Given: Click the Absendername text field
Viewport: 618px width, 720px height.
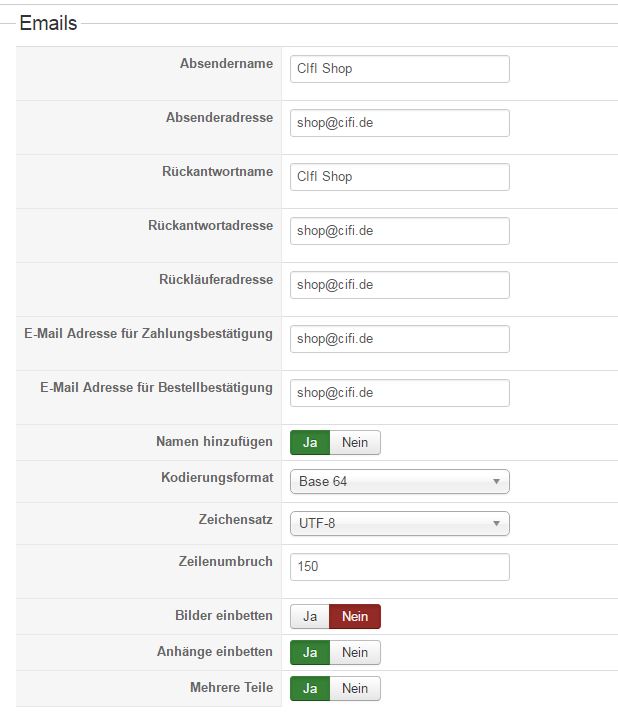Looking at the screenshot, I should [399, 69].
